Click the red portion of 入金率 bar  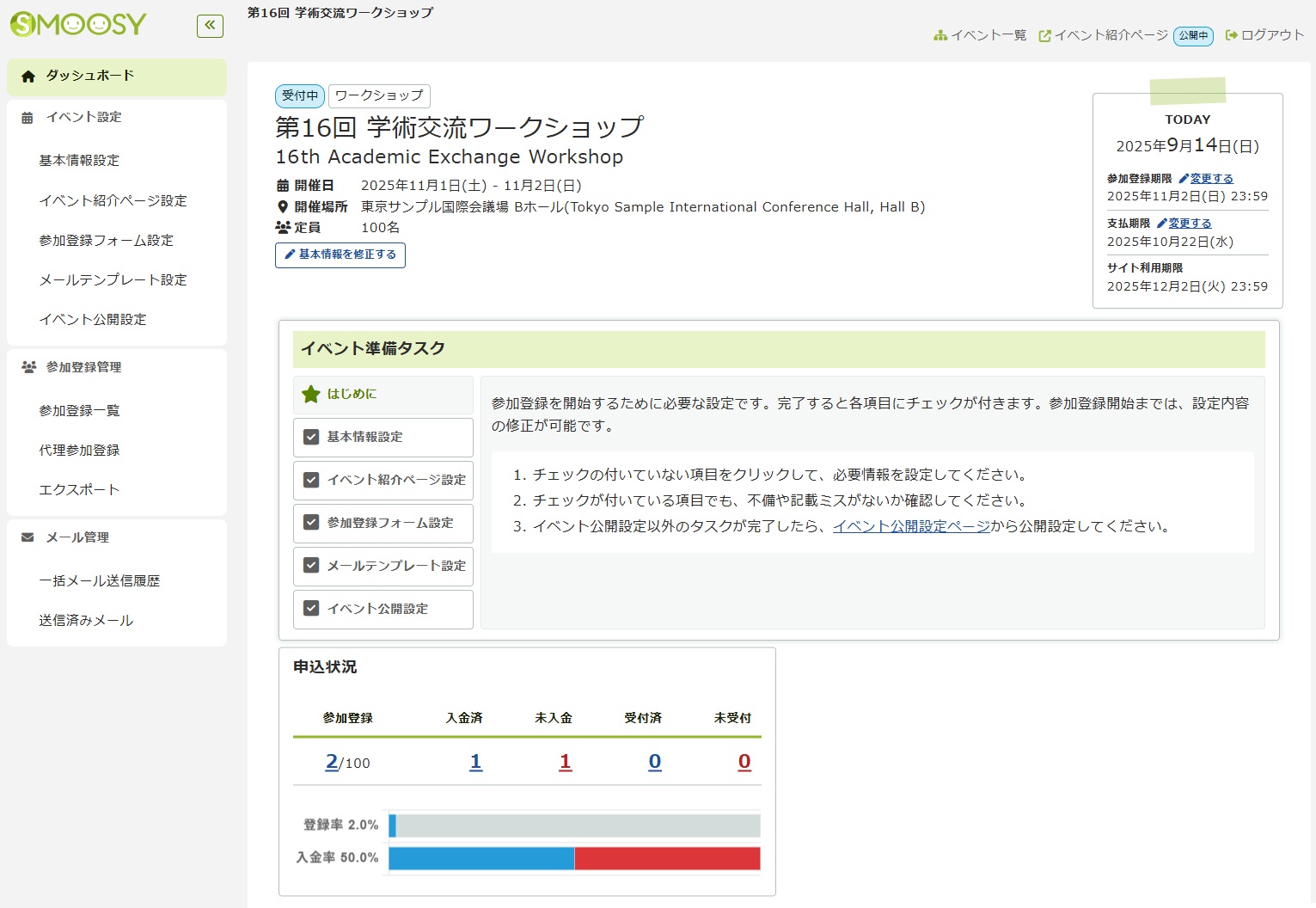[667, 858]
